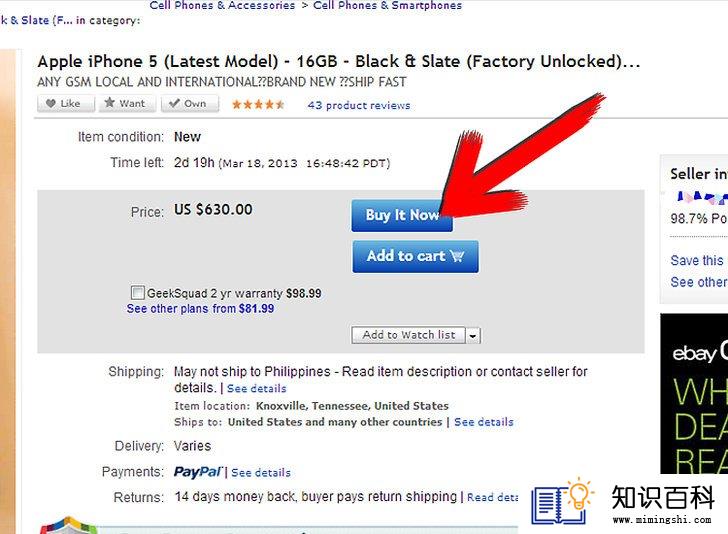This screenshot has width=728, height=534.
Task: Click the heart Like button
Action: (x=66, y=104)
